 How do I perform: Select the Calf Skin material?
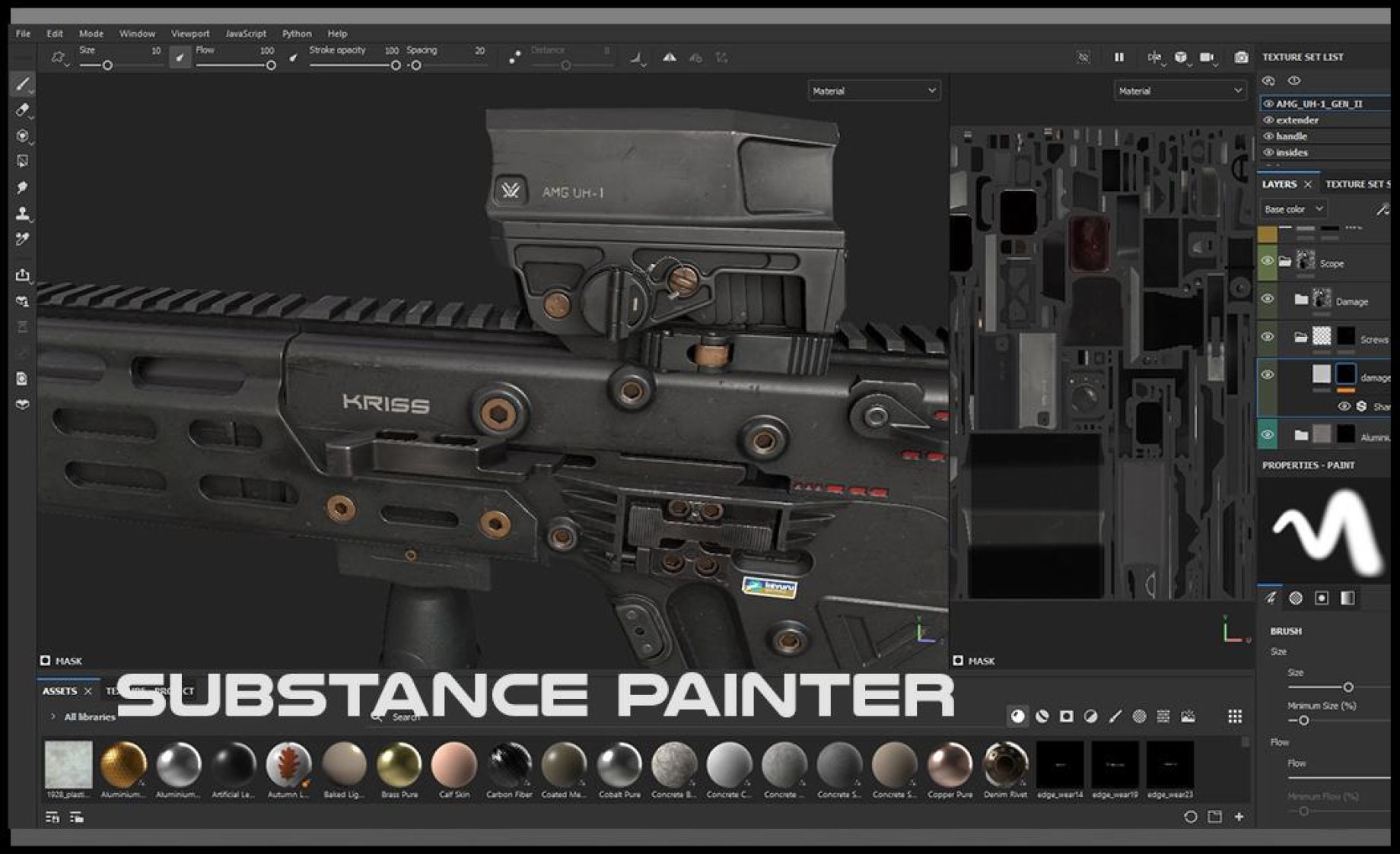[454, 770]
